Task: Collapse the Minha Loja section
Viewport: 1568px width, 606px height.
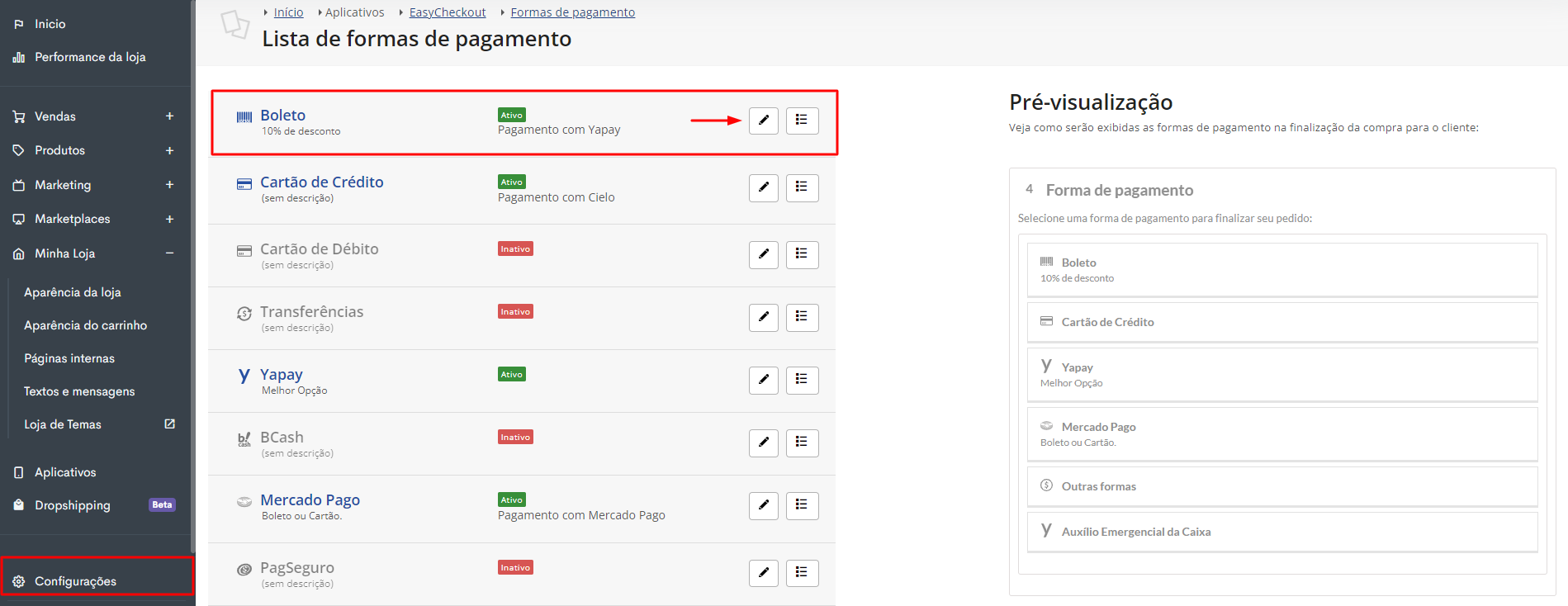Action: 169,253
